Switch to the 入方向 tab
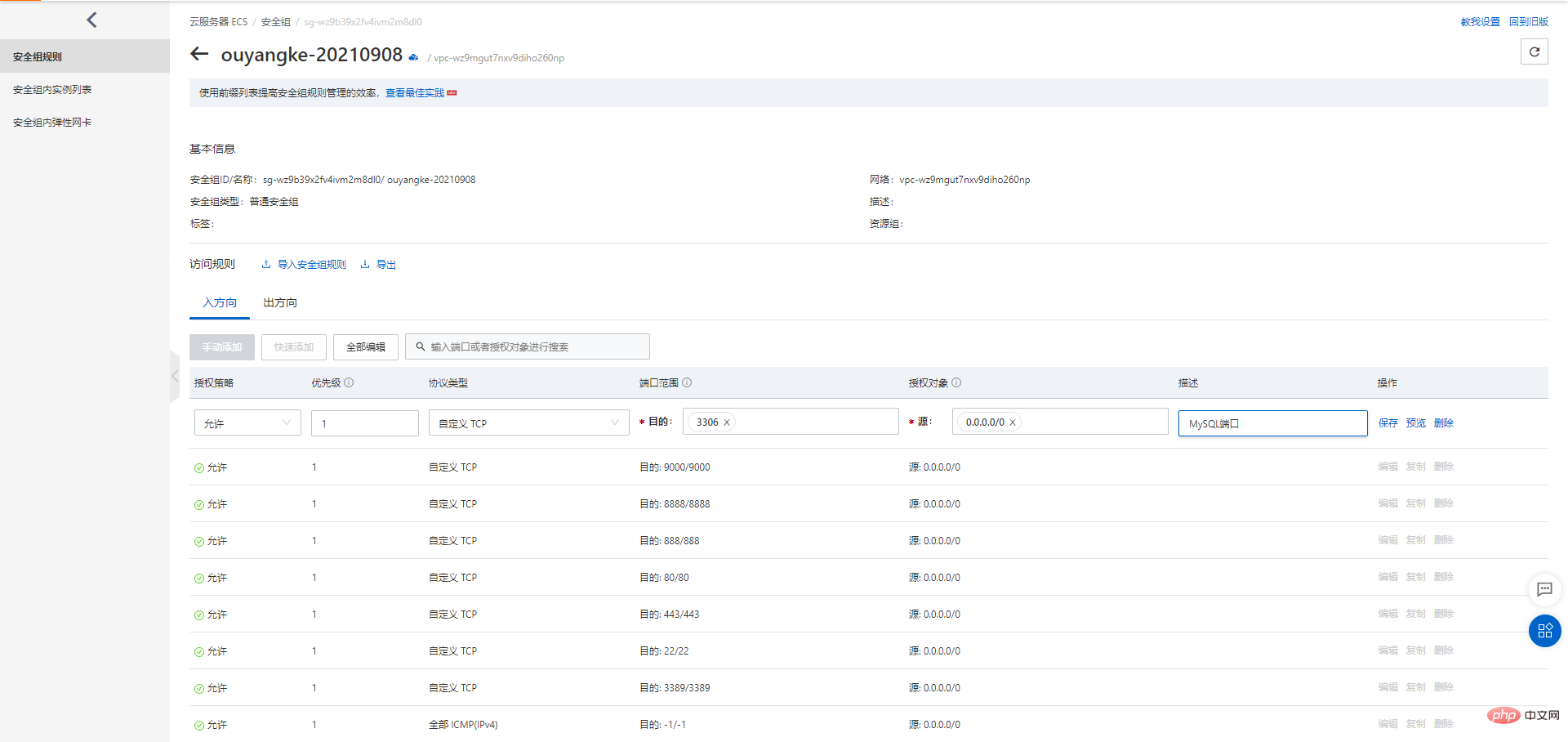The image size is (1568, 742). click(x=220, y=302)
